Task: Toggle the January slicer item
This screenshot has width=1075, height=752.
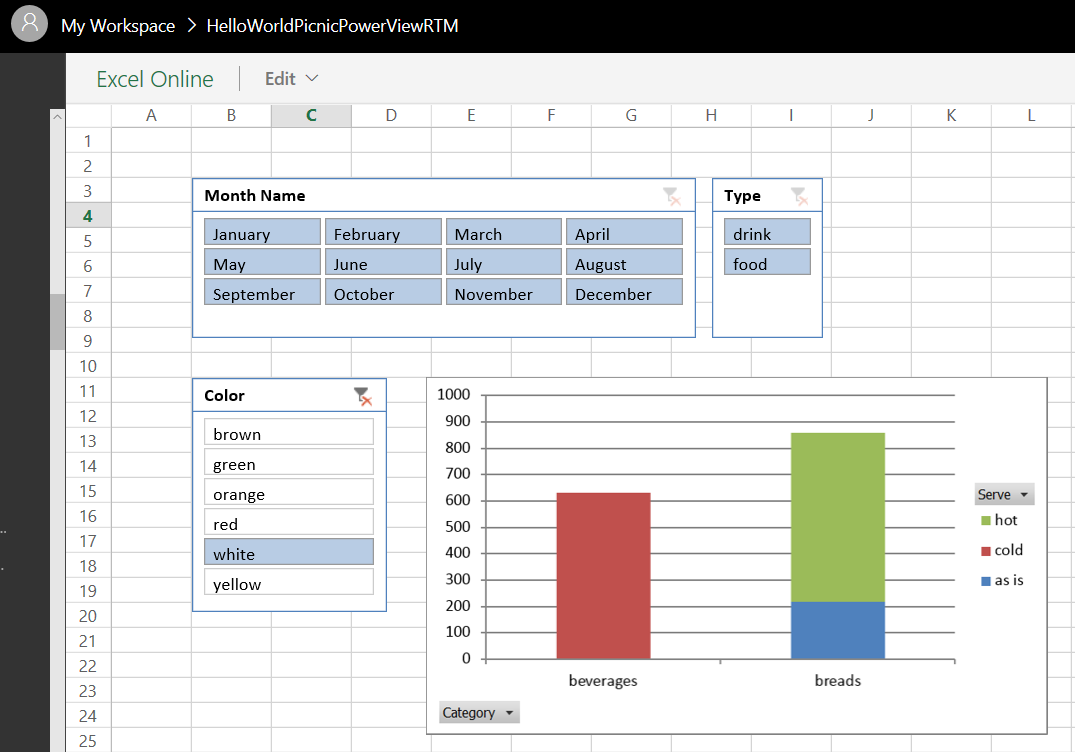Action: tap(263, 232)
